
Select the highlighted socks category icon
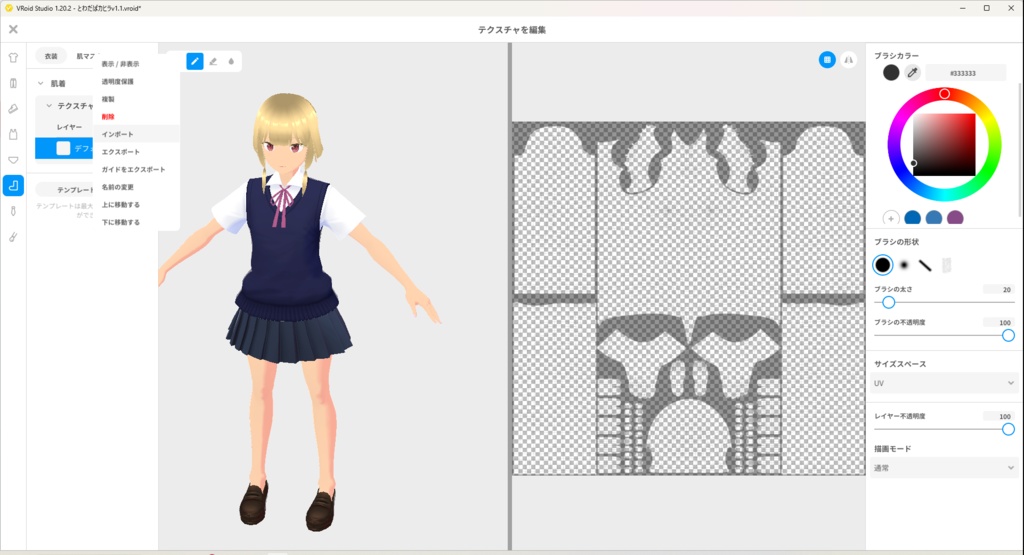click(x=13, y=185)
